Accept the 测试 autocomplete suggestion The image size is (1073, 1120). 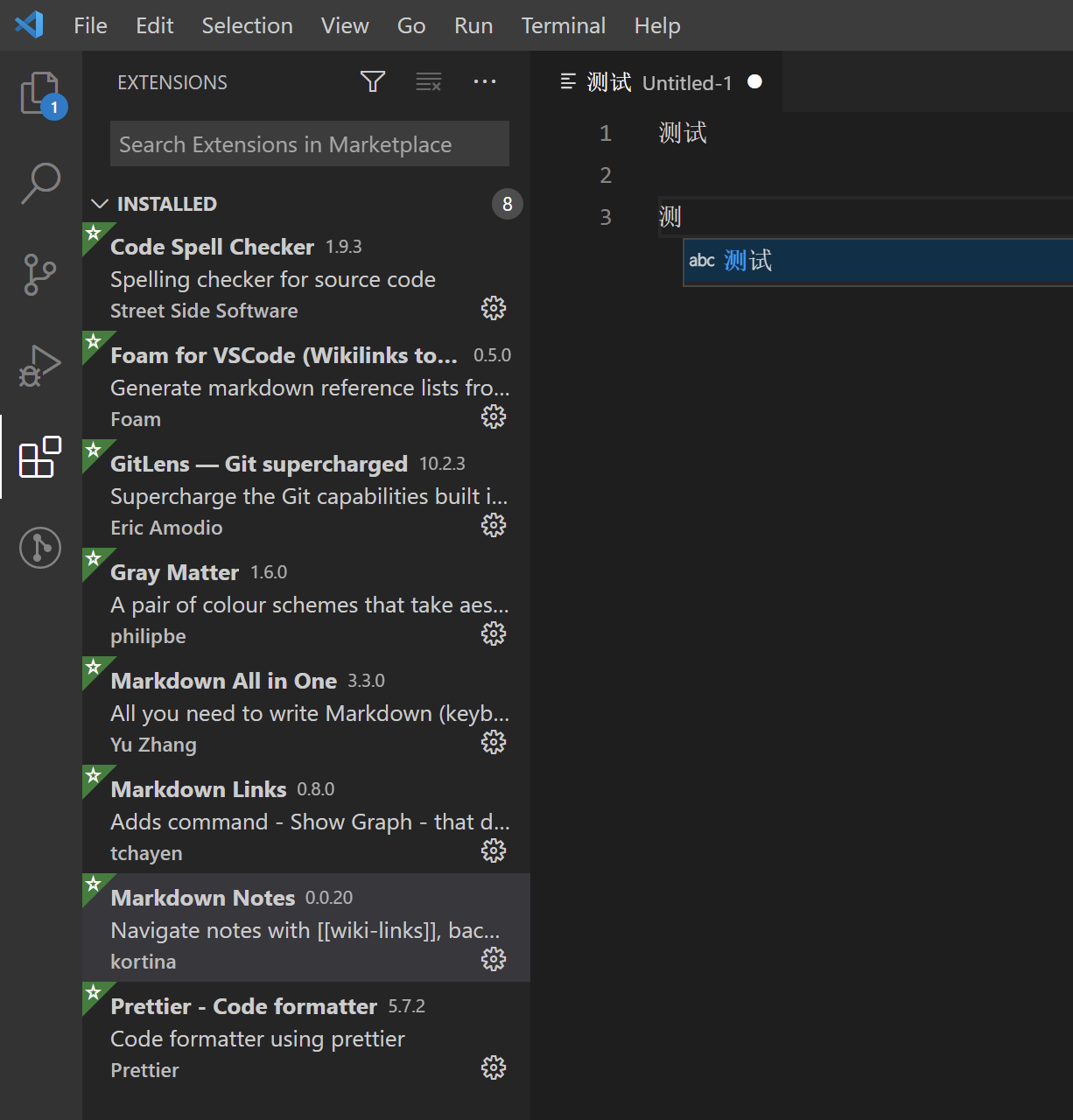coord(878,261)
